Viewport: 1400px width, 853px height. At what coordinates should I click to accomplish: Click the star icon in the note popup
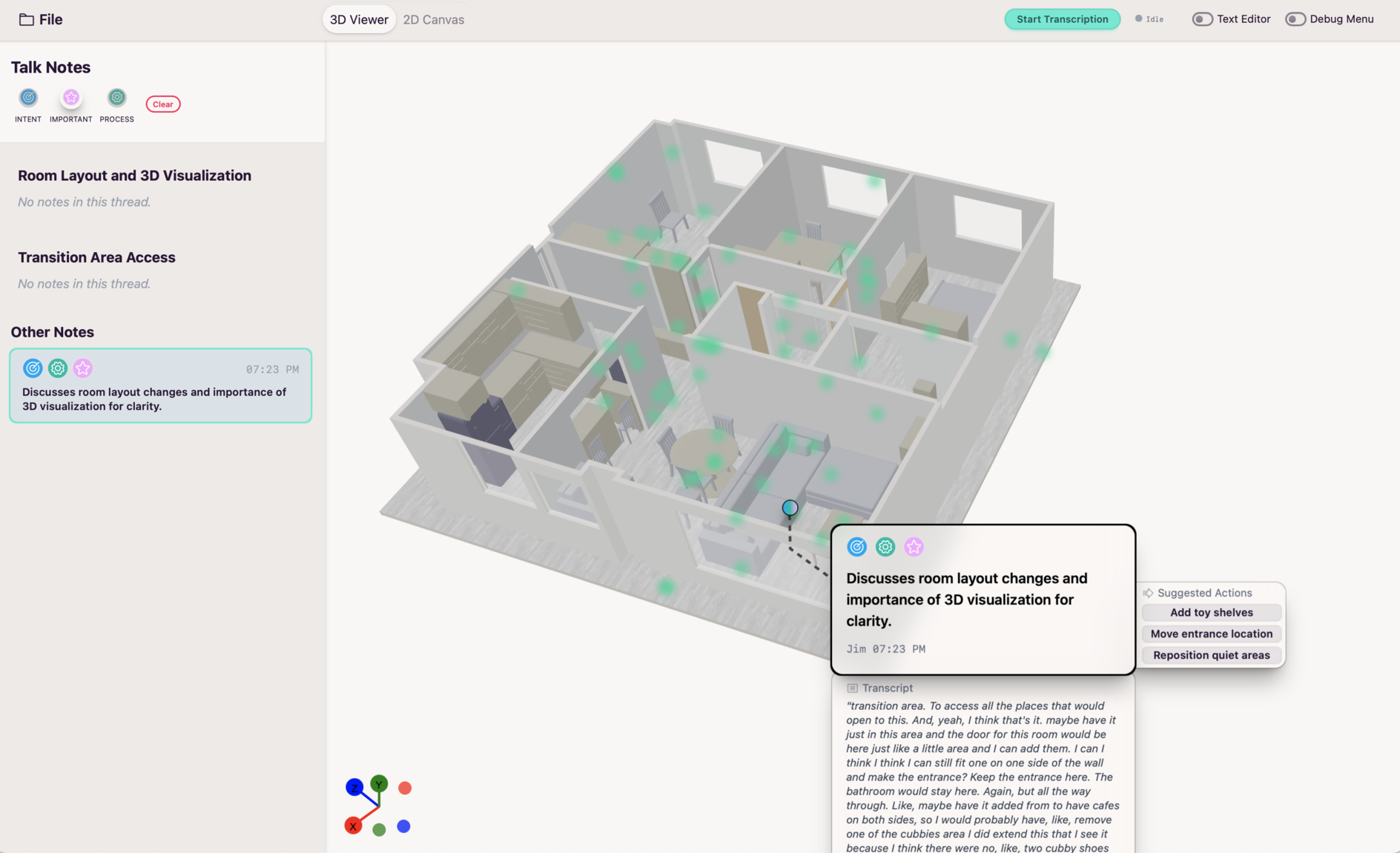914,547
